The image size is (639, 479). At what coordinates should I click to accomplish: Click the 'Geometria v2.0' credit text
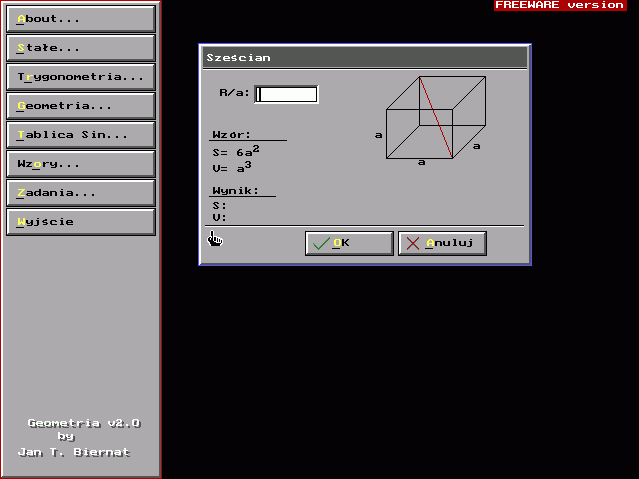point(84,423)
